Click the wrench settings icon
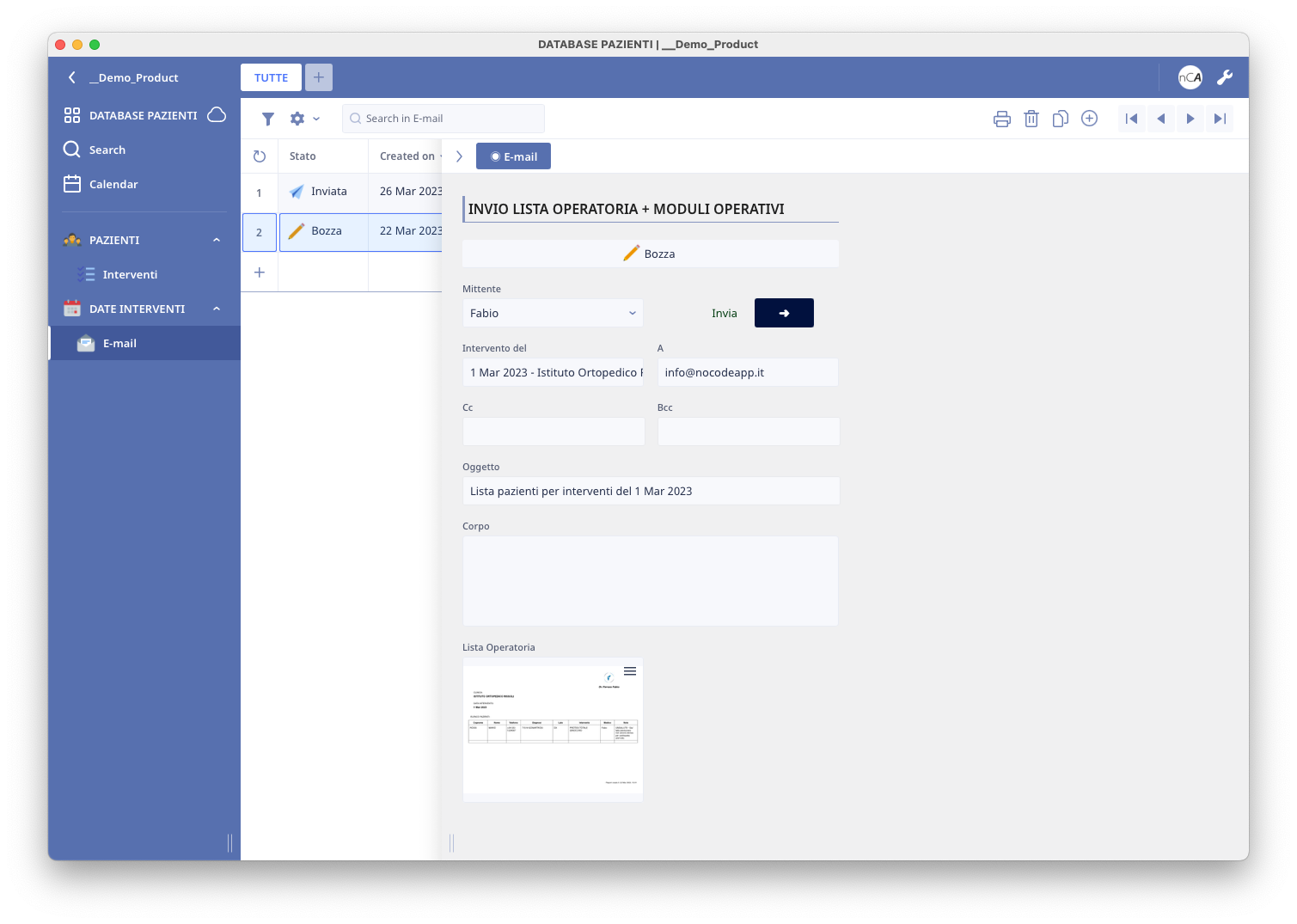 point(1225,77)
